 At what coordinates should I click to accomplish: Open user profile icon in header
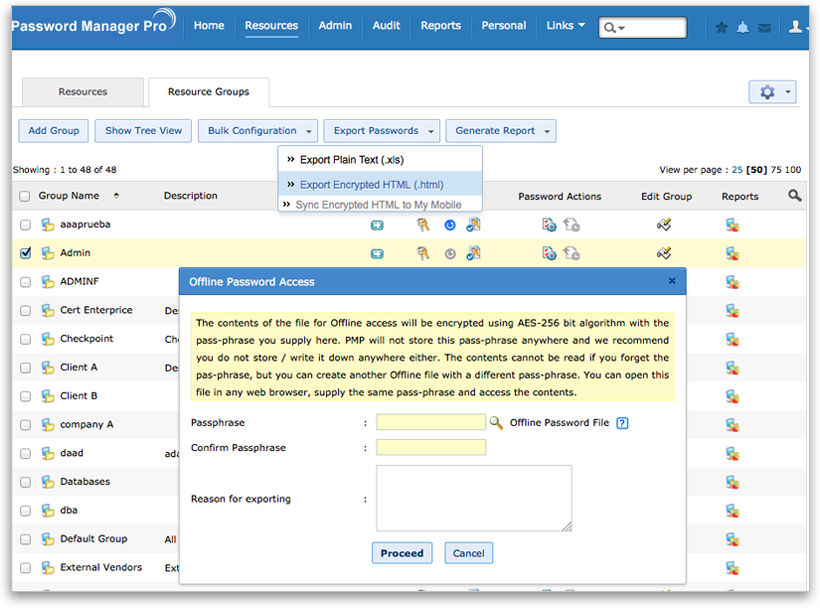click(x=795, y=27)
